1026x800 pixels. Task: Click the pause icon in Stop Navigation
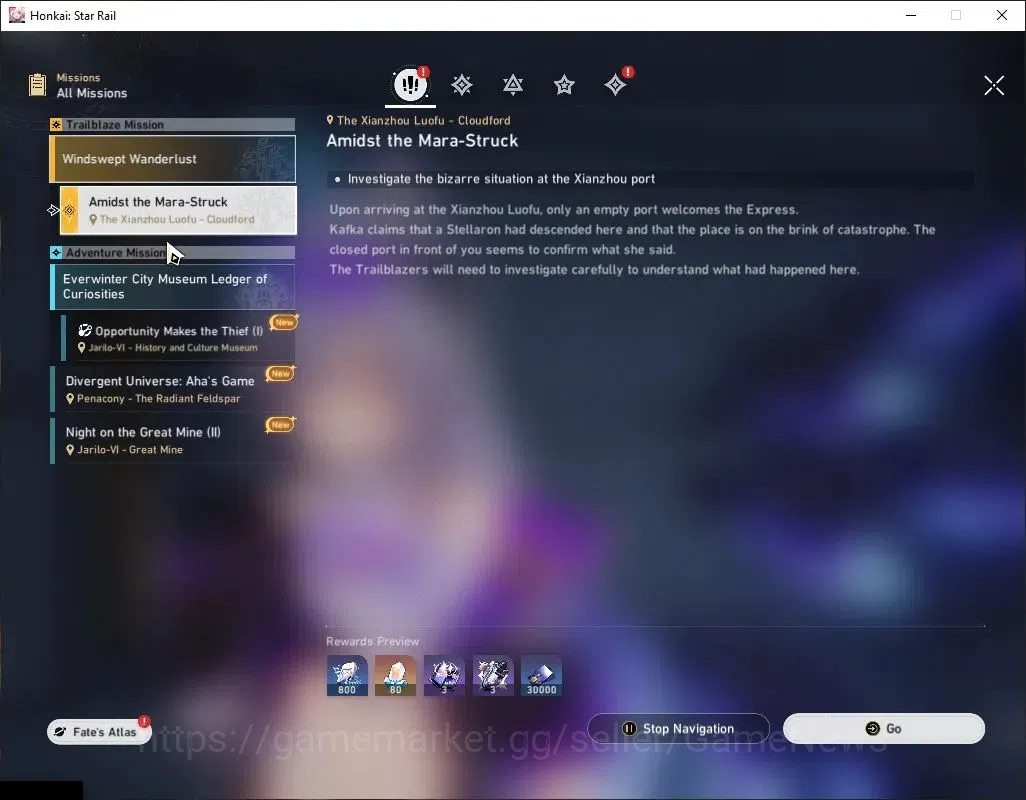pos(629,729)
